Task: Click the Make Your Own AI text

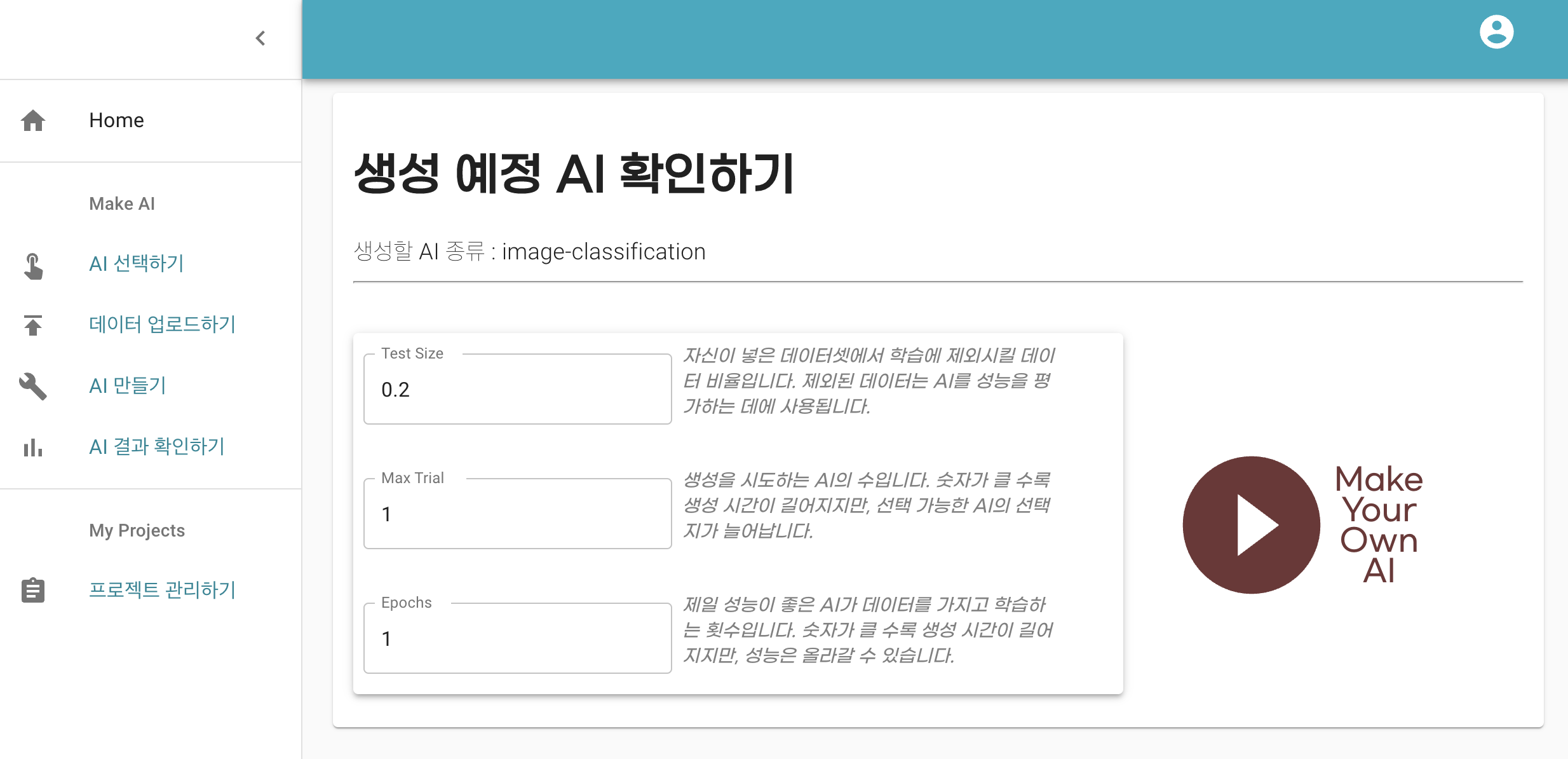Action: click(1379, 524)
